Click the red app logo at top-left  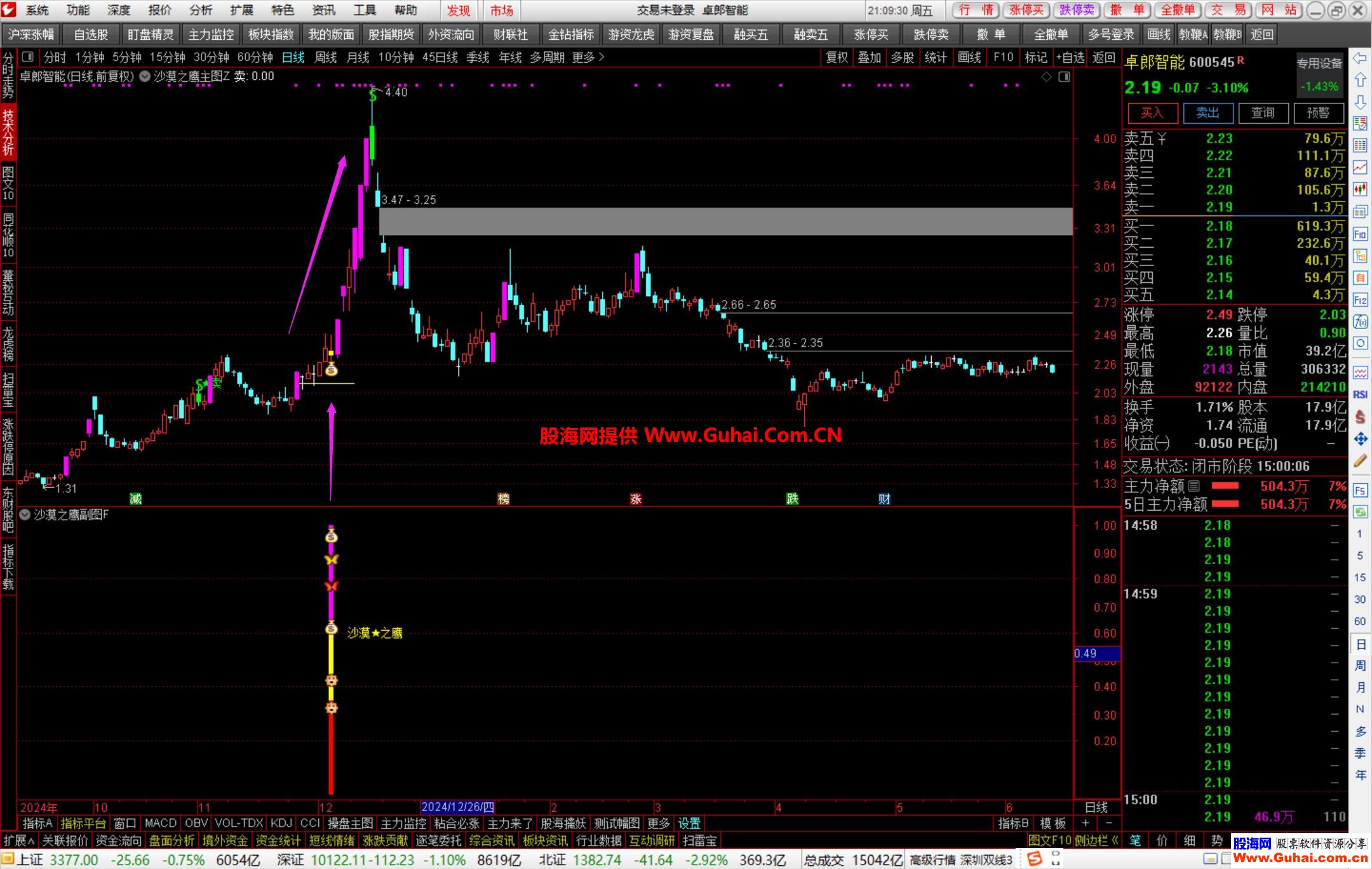point(9,10)
